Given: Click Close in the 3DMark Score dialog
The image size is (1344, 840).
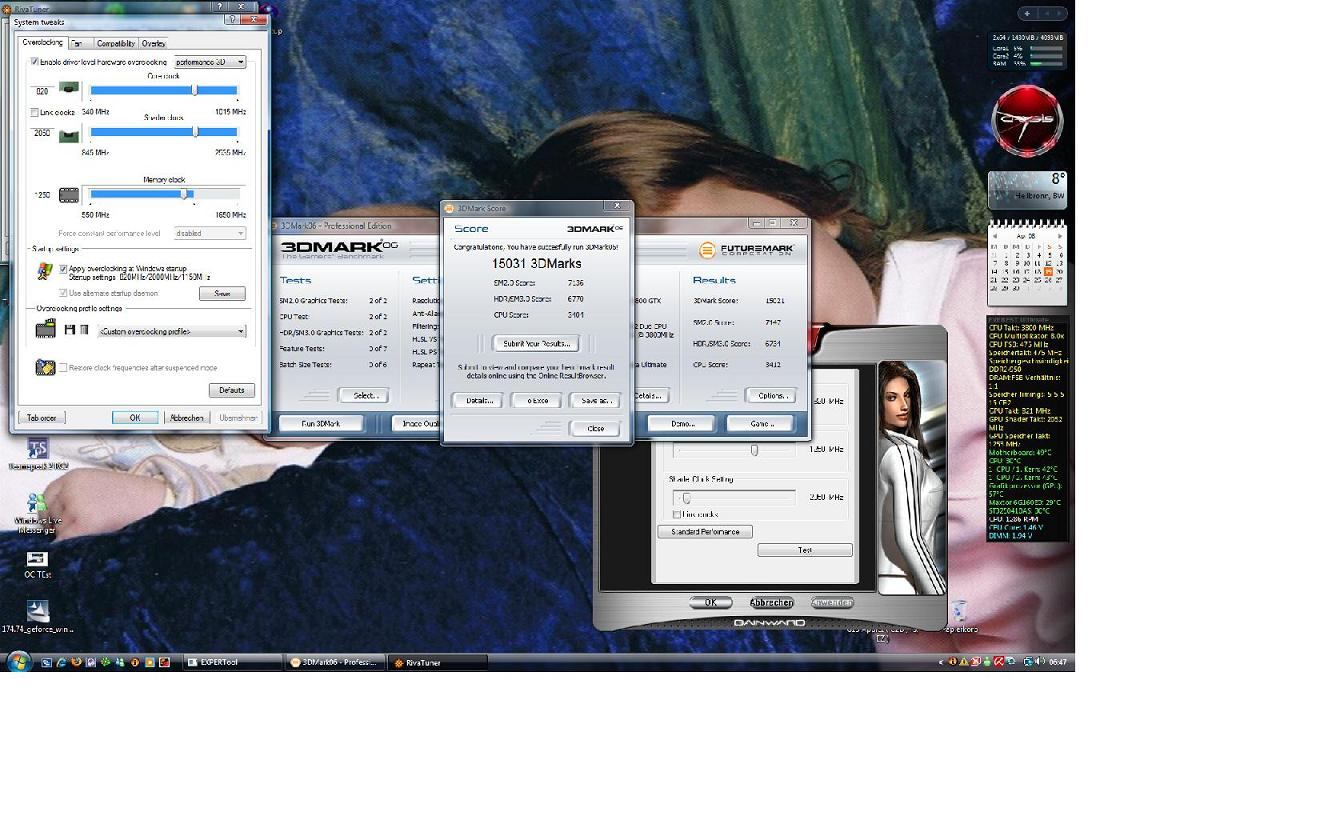Looking at the screenshot, I should pos(595,428).
